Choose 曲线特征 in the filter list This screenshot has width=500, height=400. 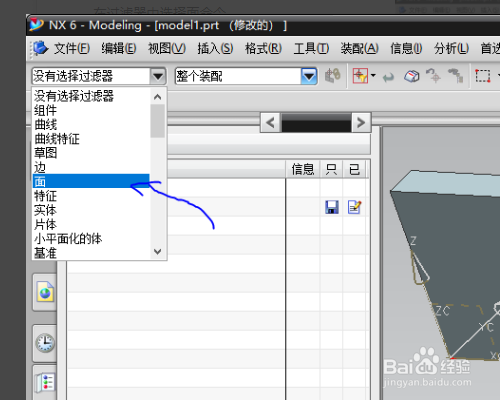91,139
